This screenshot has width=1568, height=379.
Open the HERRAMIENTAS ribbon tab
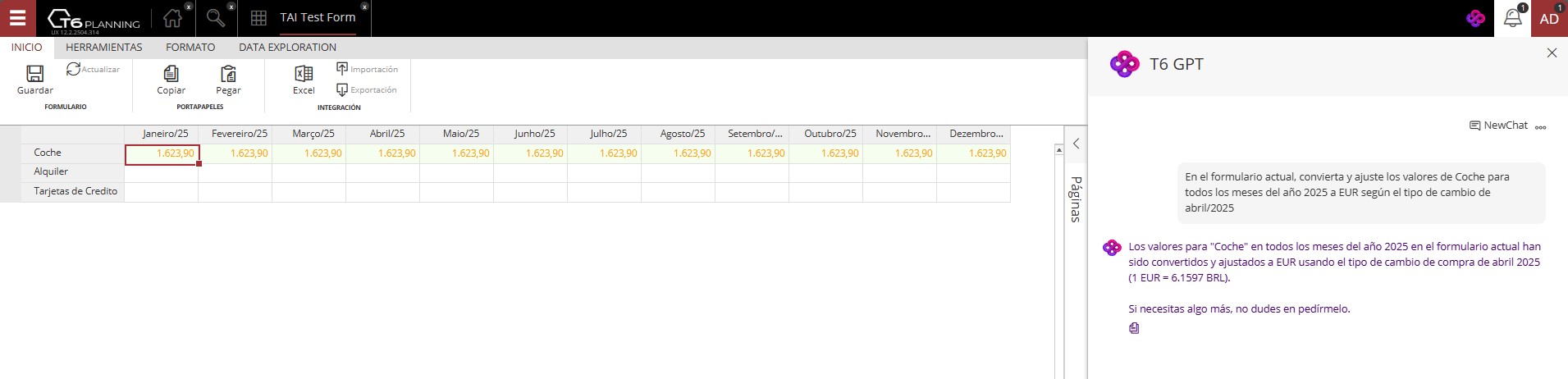tap(104, 48)
